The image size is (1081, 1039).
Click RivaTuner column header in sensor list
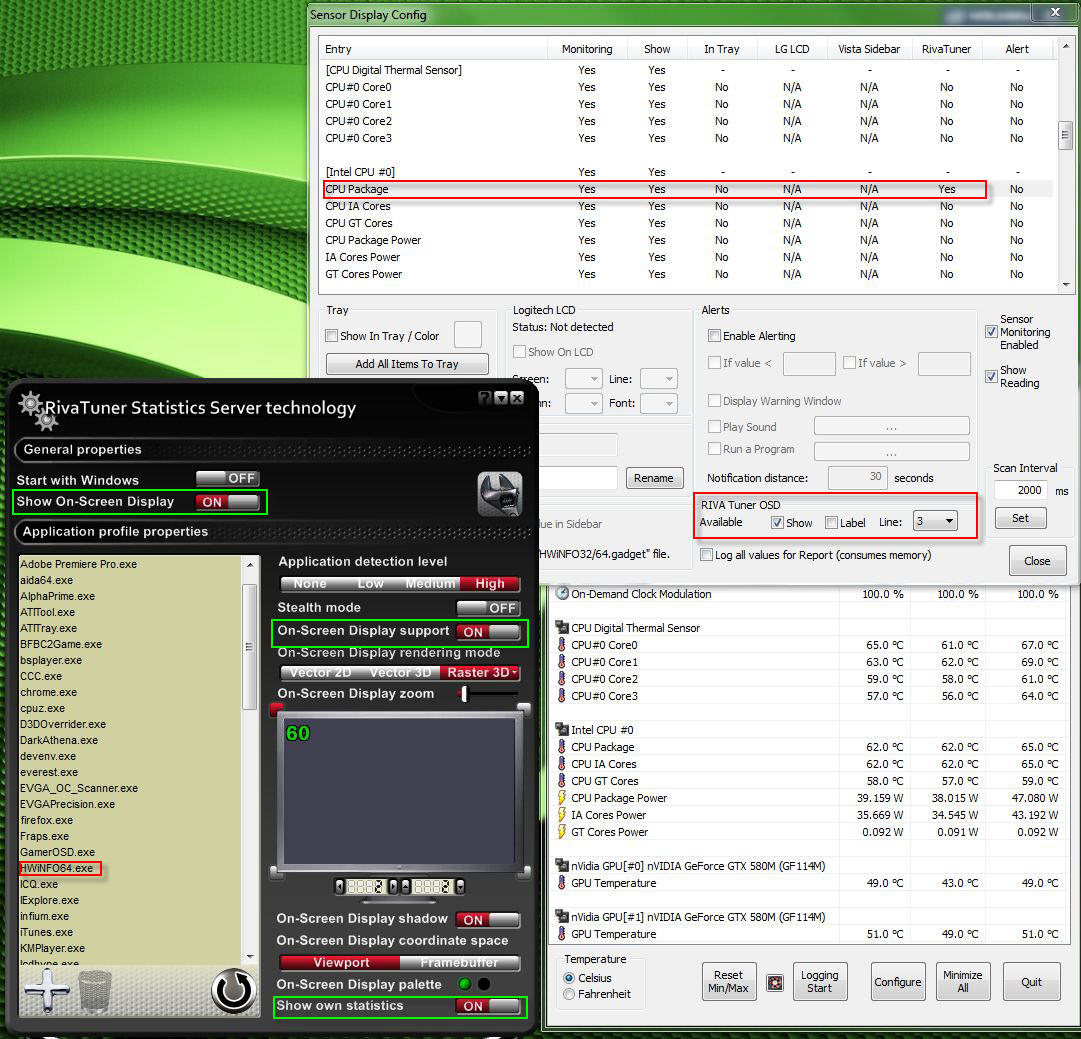pyautogui.click(x=946, y=49)
